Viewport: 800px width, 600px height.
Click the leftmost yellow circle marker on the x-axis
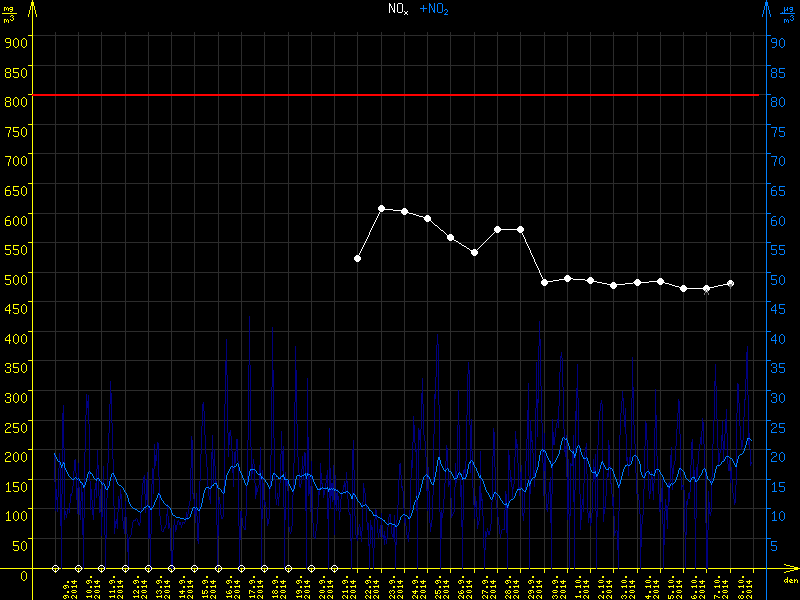55,568
